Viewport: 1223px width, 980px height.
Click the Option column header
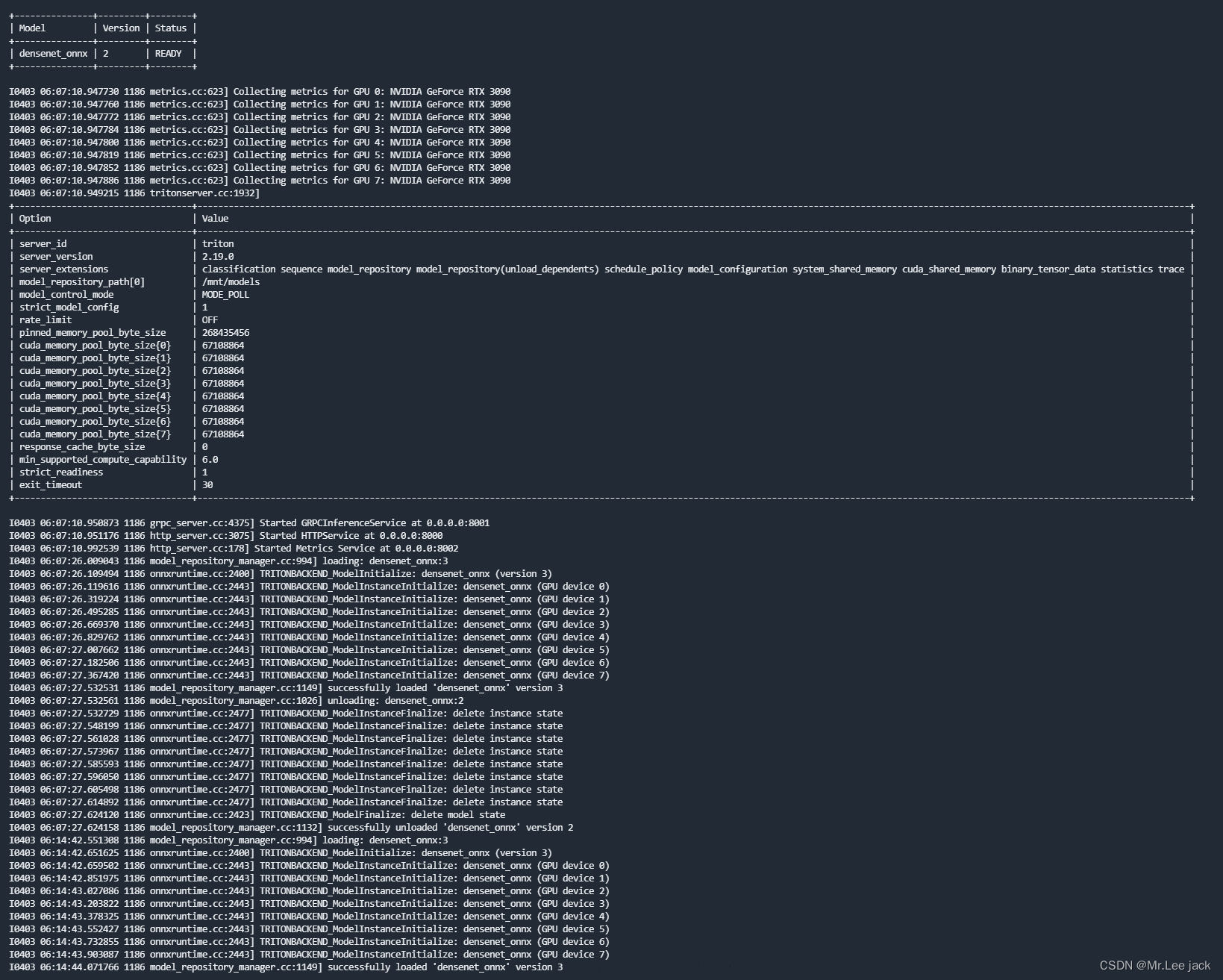tap(35, 219)
